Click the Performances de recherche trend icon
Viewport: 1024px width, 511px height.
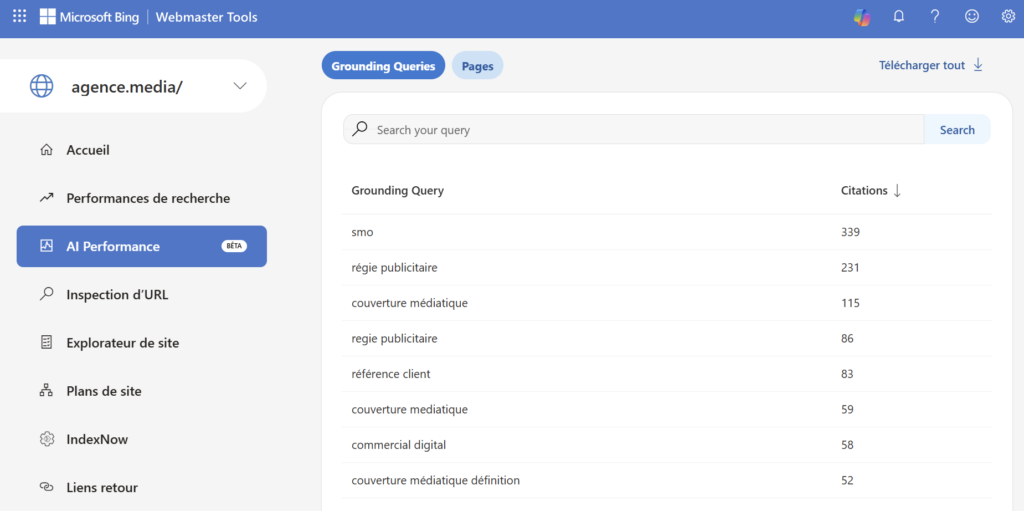pos(46,198)
